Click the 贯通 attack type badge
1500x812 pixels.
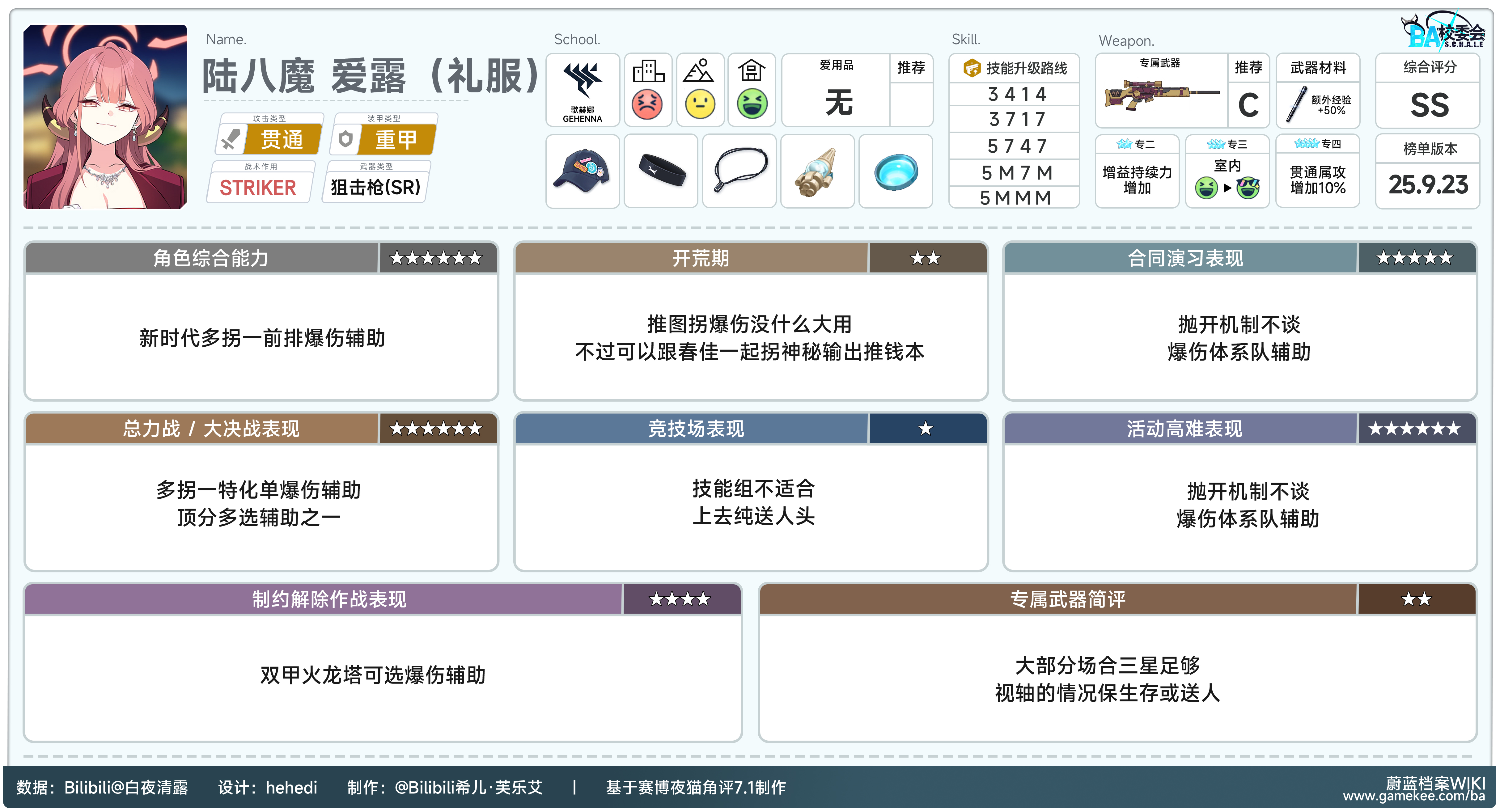tap(282, 140)
